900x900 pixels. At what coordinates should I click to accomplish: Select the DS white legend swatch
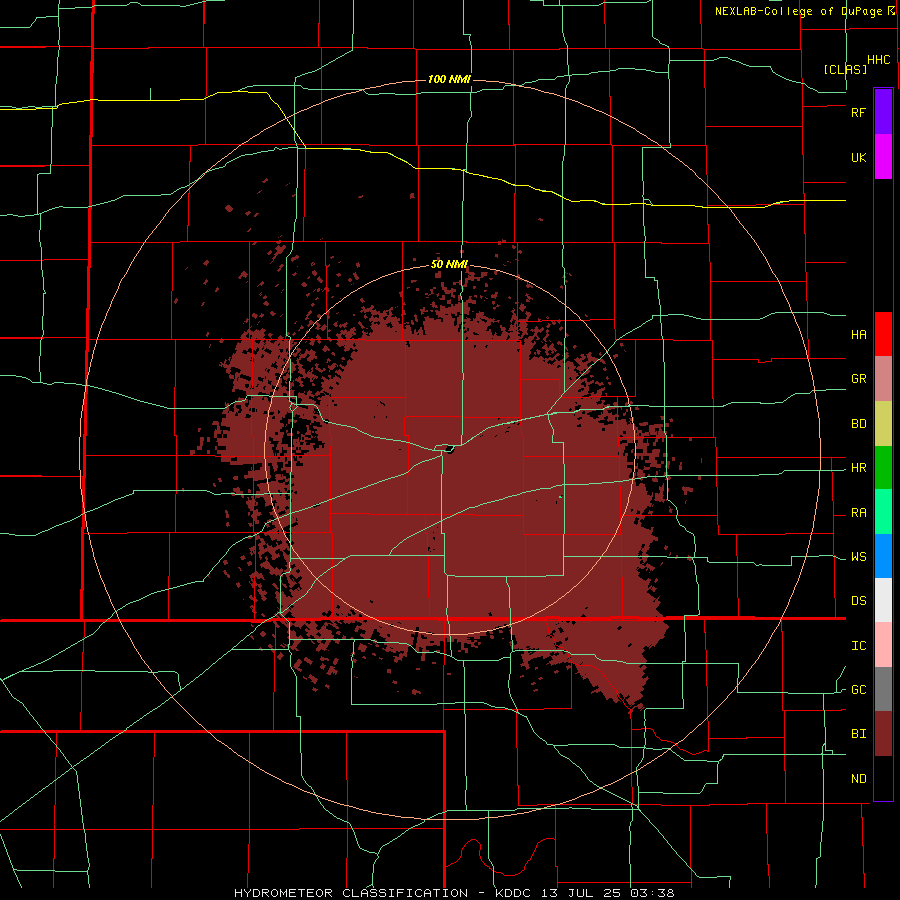click(x=883, y=600)
